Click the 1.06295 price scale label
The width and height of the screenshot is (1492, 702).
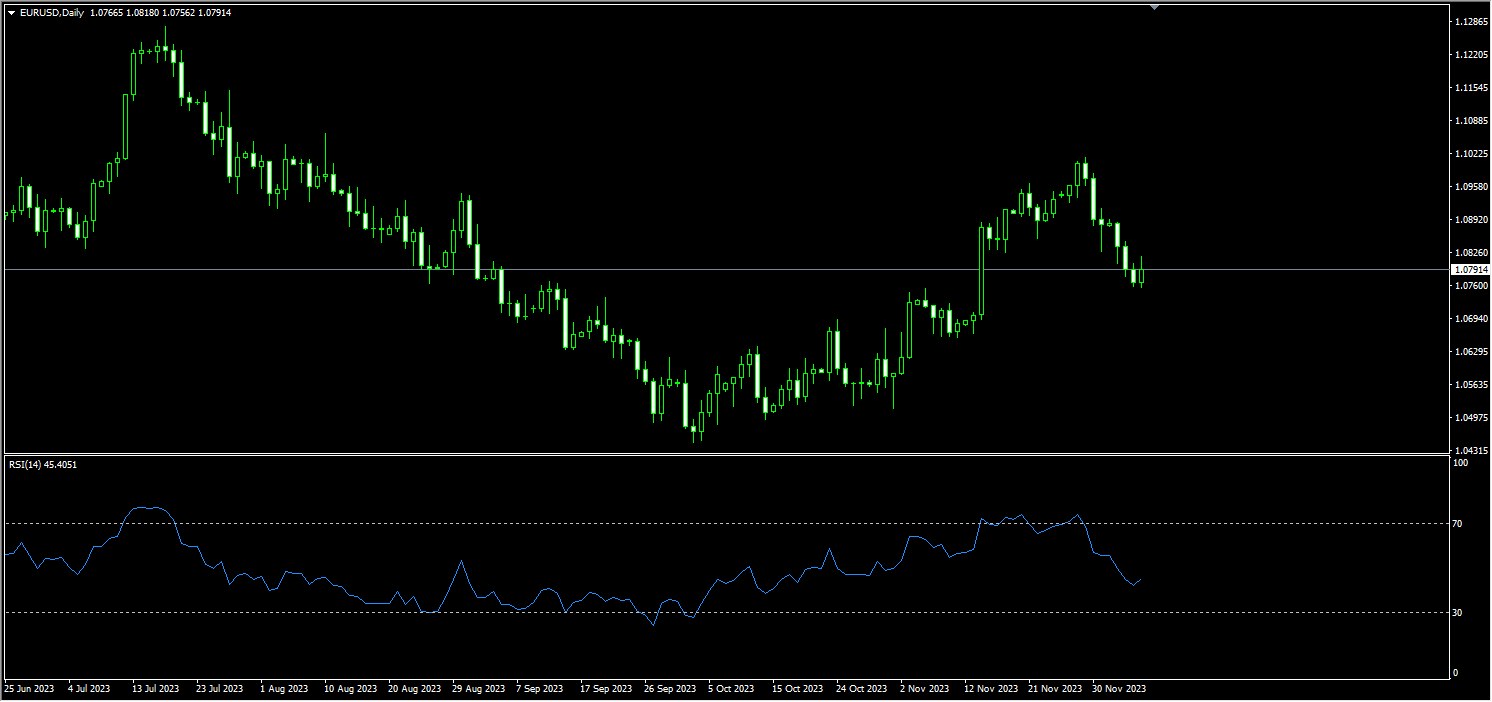point(1470,352)
